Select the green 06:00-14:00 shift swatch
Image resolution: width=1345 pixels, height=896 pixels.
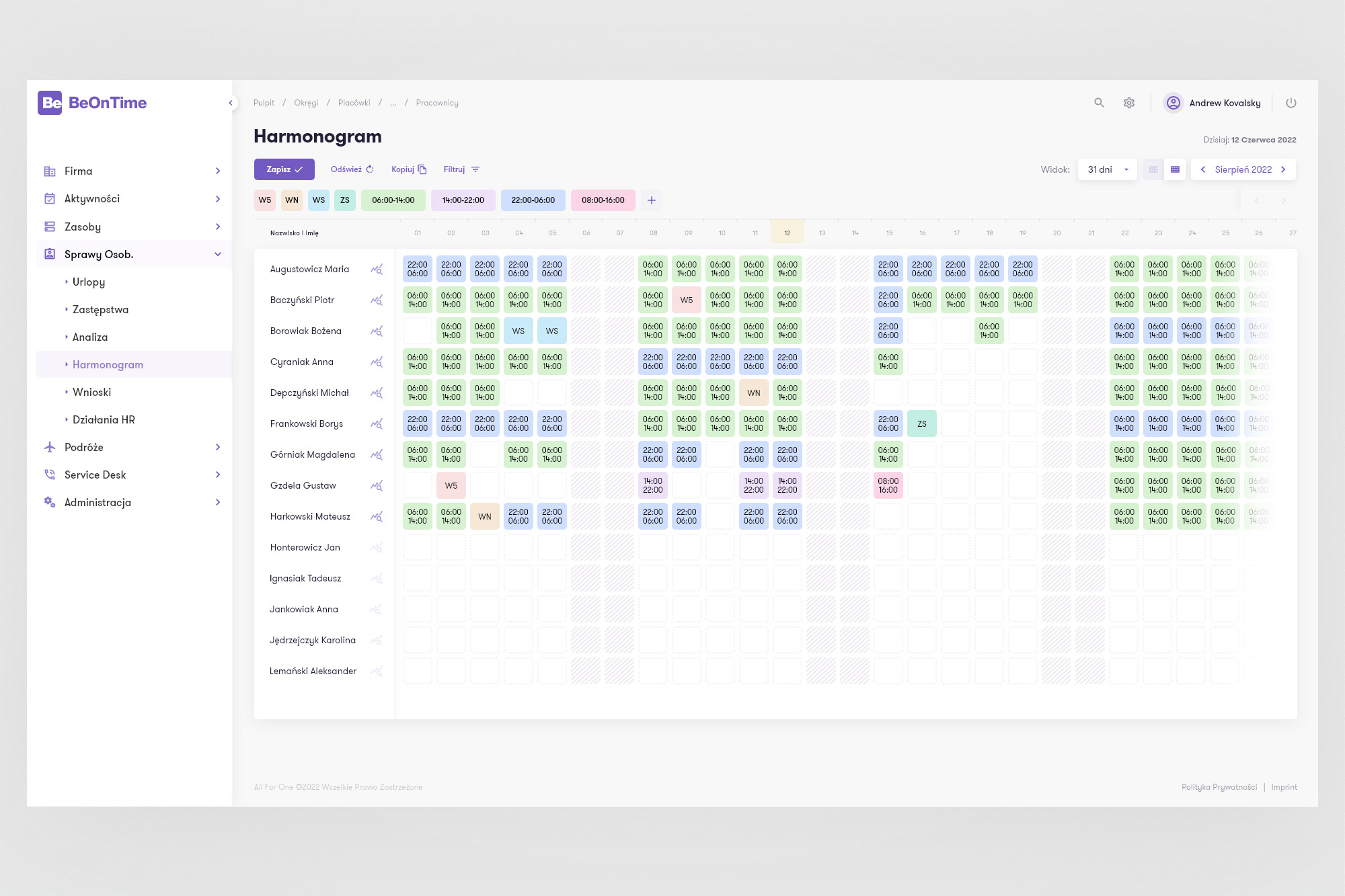coord(393,200)
